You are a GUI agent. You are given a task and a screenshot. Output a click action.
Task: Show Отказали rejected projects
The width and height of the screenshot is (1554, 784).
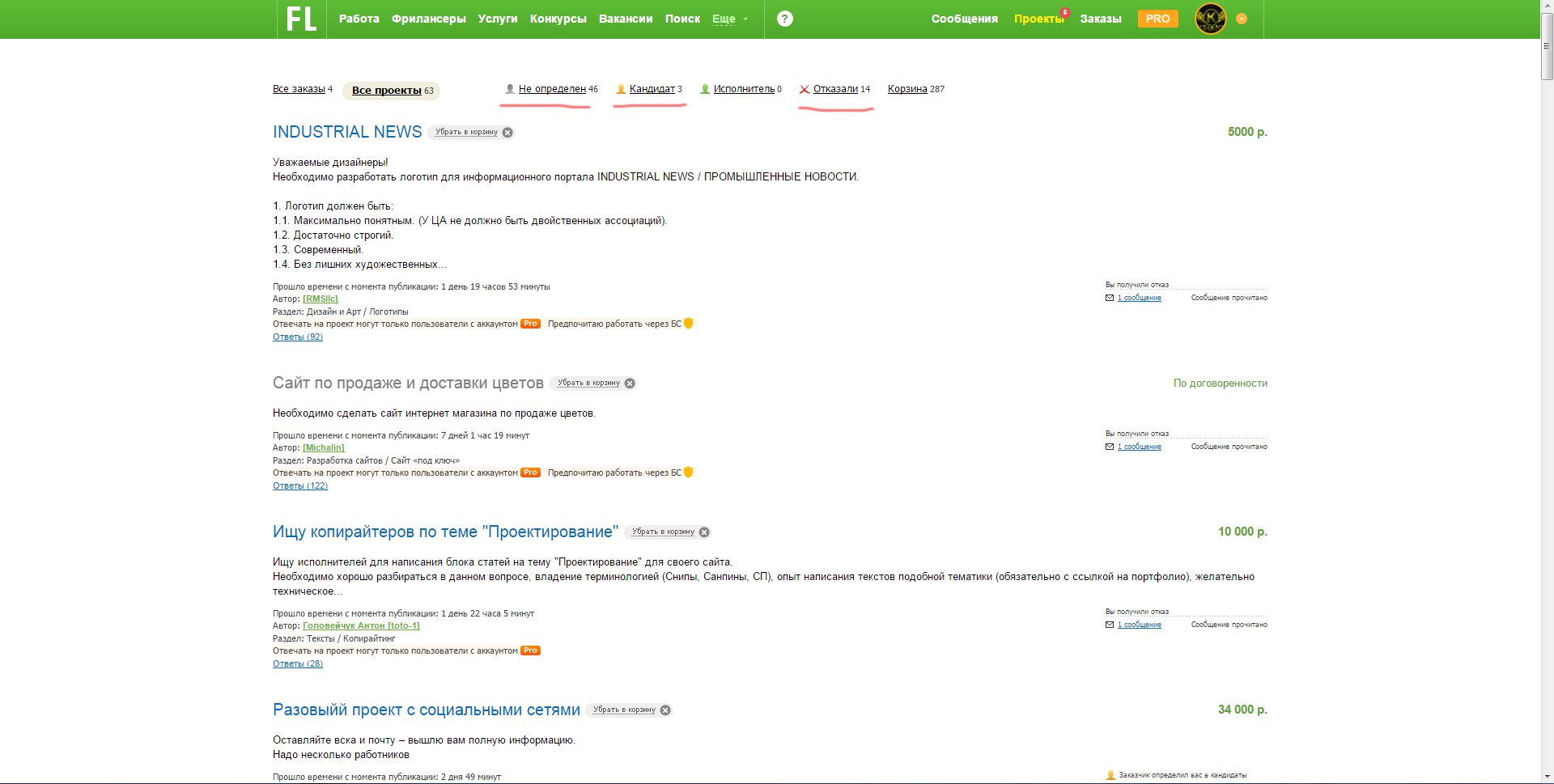[835, 89]
